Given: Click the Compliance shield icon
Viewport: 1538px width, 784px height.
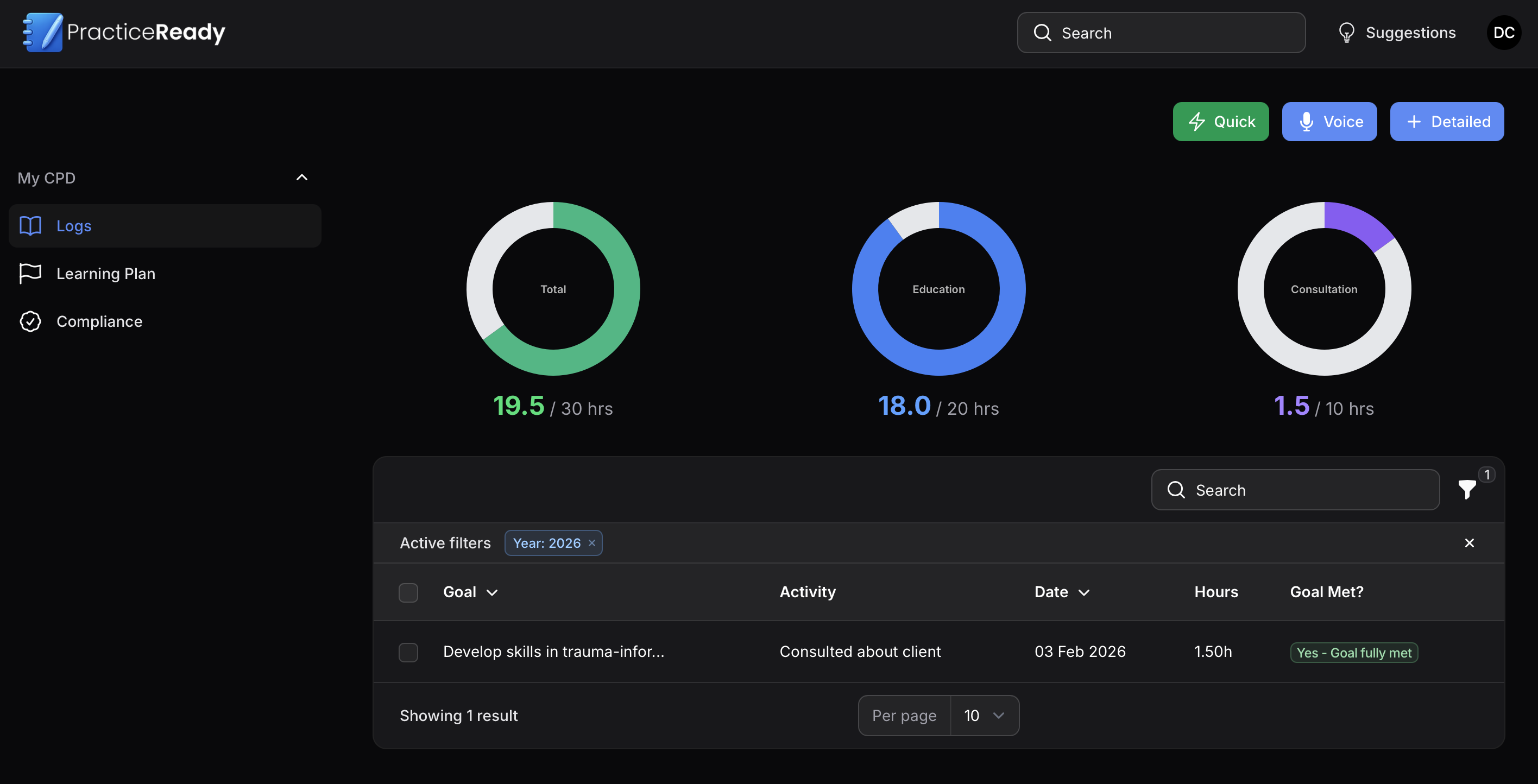Looking at the screenshot, I should point(30,321).
